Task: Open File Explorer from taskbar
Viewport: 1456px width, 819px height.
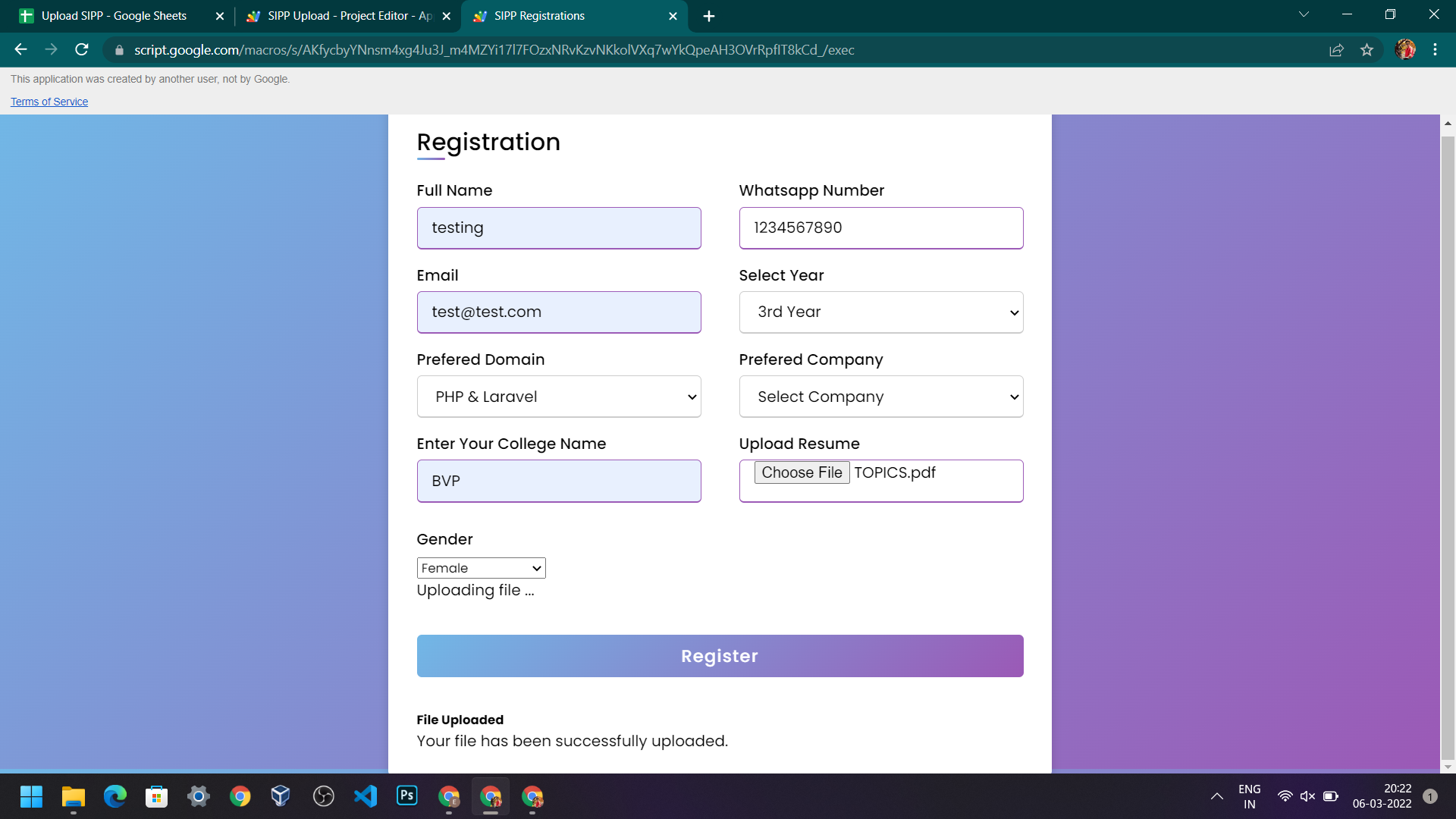Action: coord(74,796)
